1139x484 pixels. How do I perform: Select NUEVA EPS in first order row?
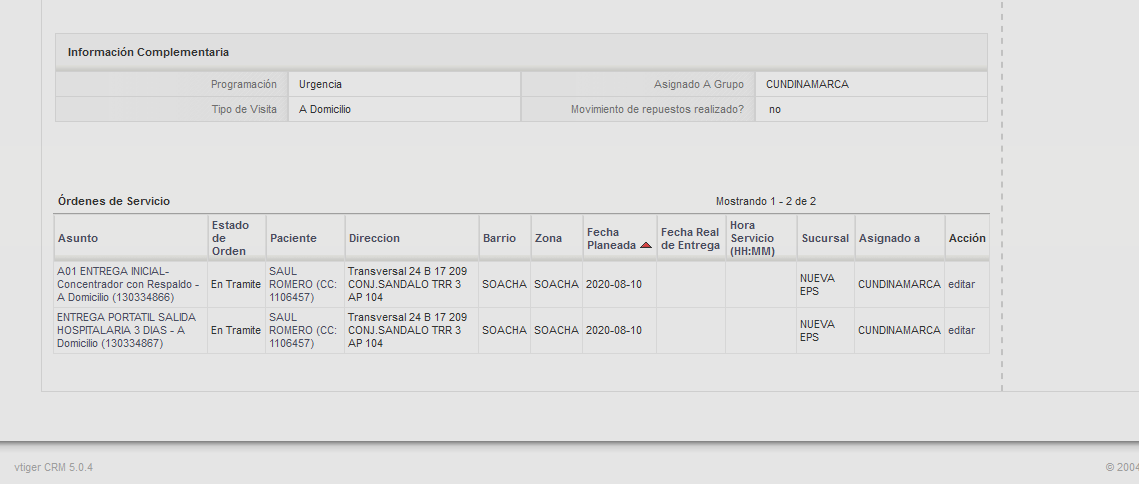(817, 284)
